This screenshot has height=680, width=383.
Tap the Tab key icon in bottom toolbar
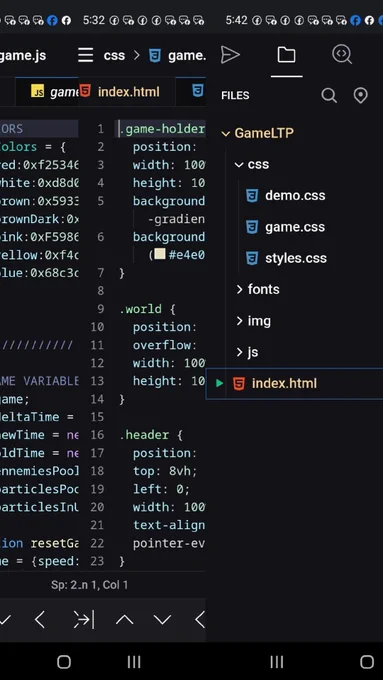(84, 620)
